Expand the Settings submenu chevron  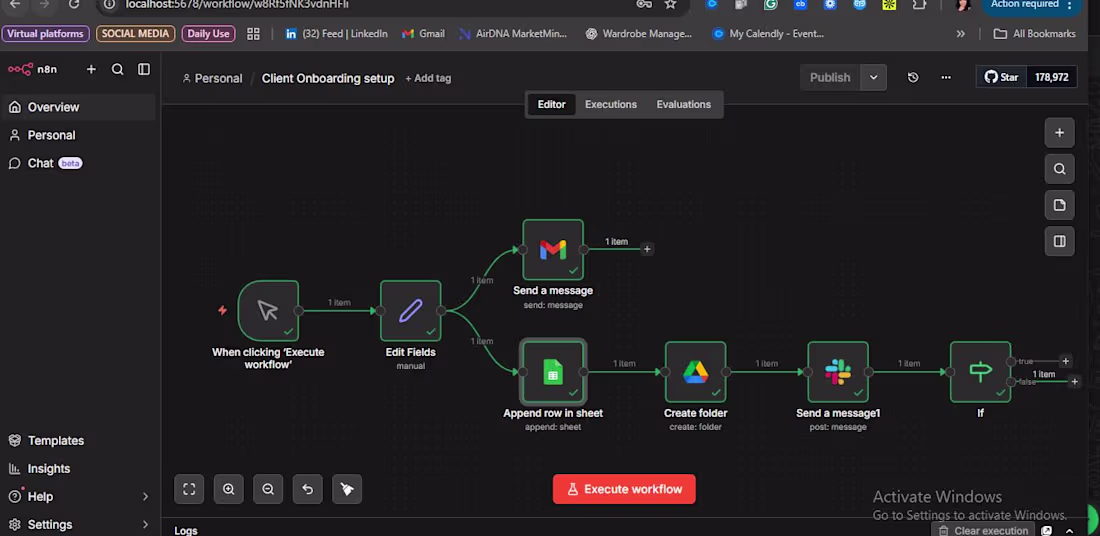pos(145,524)
